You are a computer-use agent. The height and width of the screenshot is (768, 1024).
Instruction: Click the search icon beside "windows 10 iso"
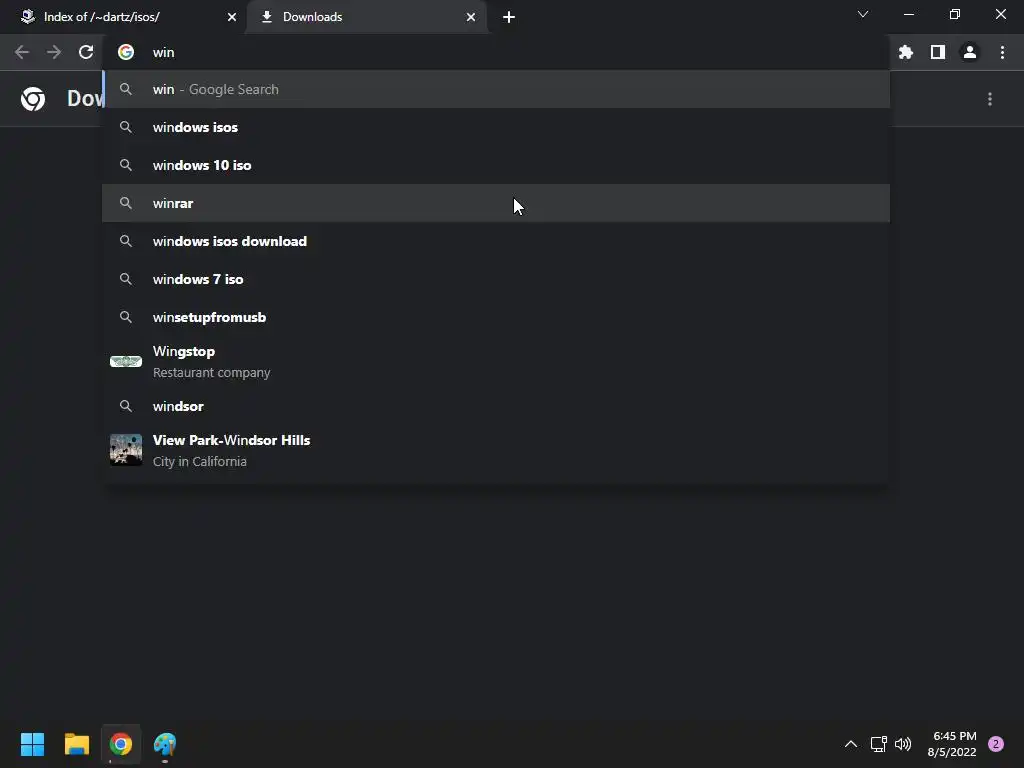(x=126, y=165)
